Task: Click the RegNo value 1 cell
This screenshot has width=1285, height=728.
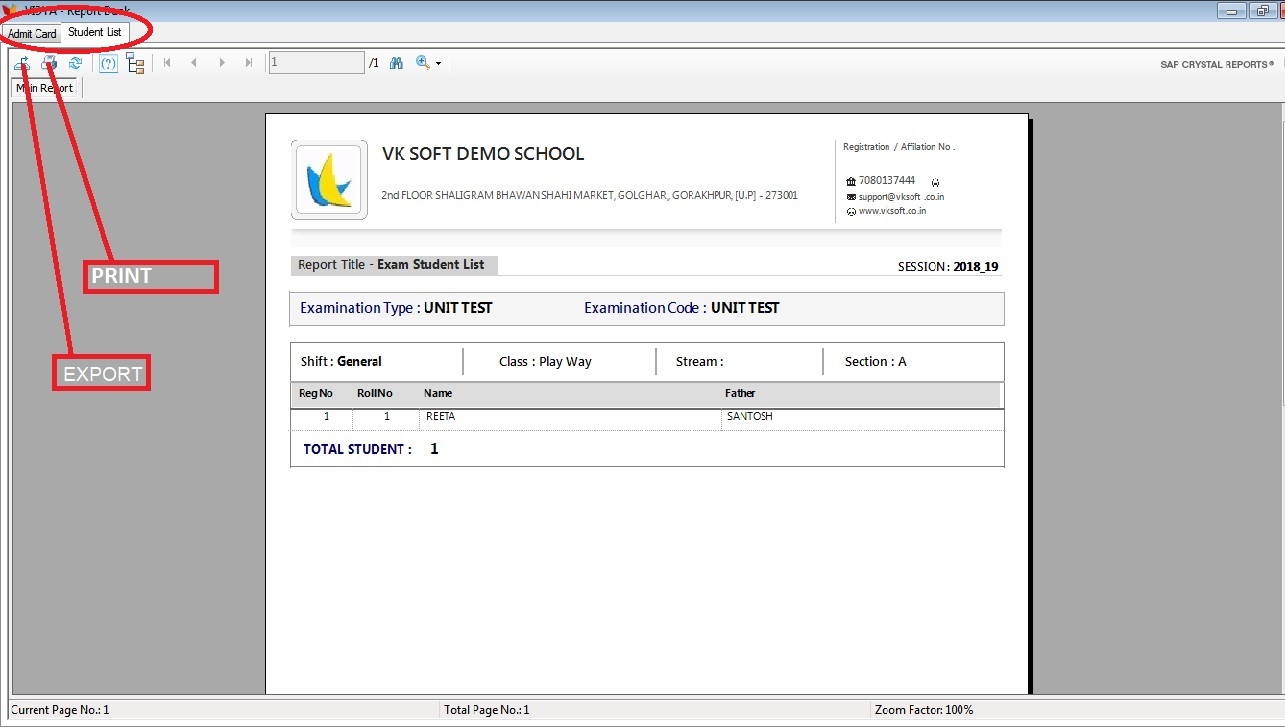Action: [x=326, y=416]
